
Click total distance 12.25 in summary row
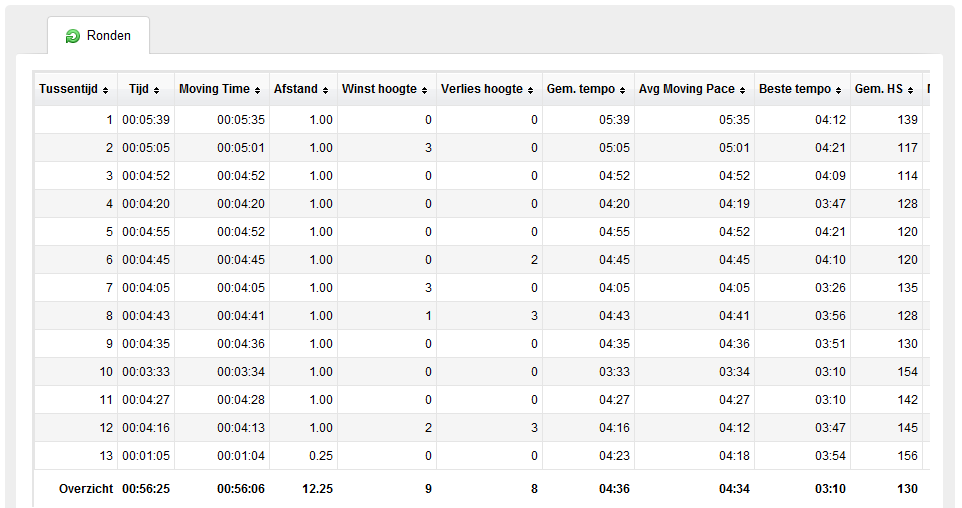[x=318, y=489]
